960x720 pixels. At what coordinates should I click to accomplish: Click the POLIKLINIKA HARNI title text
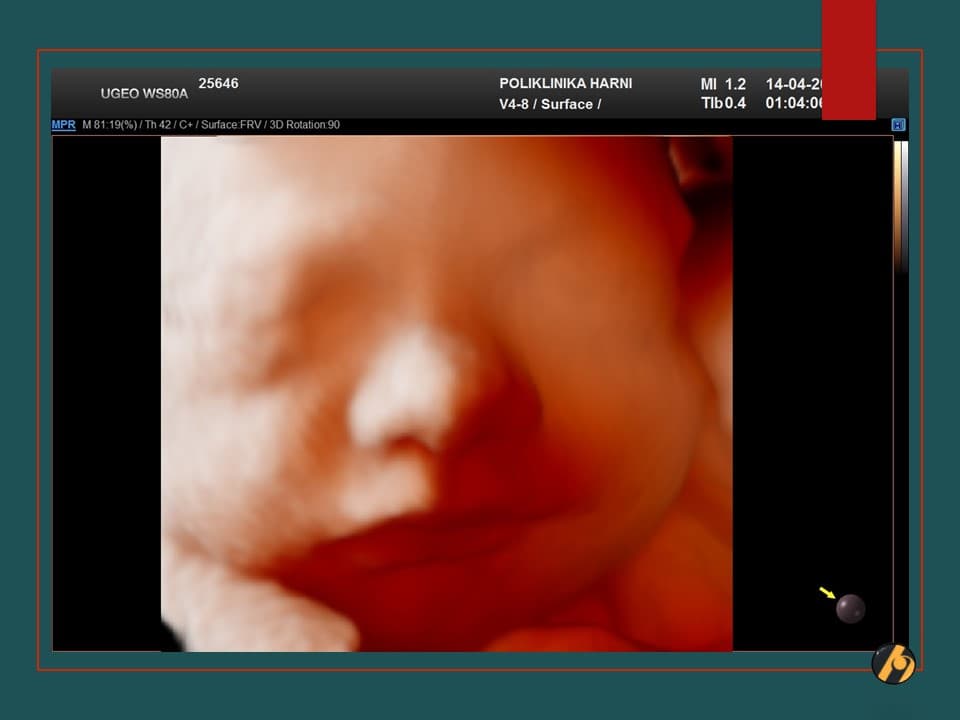tap(565, 83)
